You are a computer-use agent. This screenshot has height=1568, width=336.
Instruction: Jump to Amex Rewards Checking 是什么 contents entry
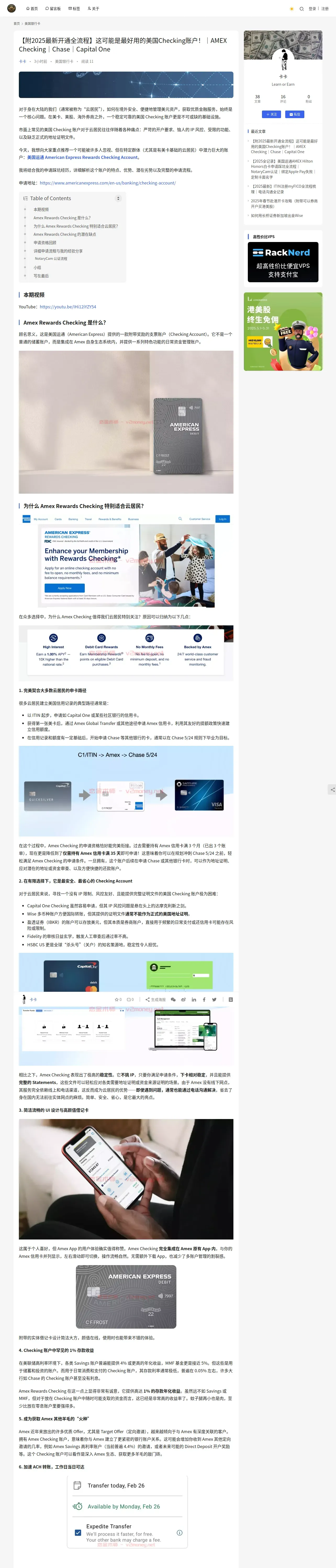(62, 218)
